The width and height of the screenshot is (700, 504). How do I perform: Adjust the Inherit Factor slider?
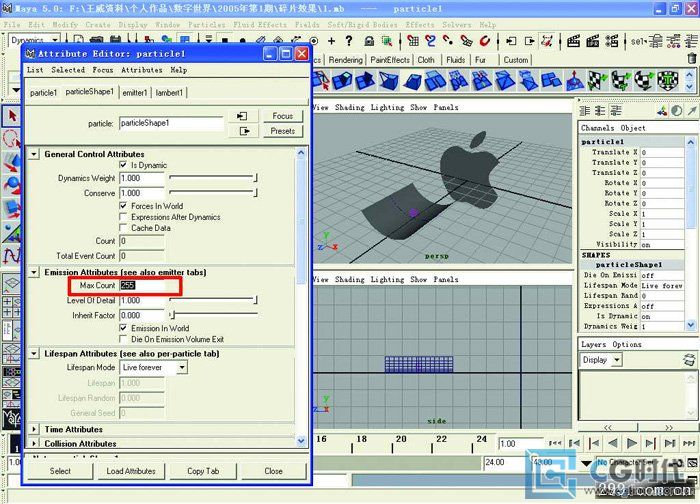tap(213, 315)
